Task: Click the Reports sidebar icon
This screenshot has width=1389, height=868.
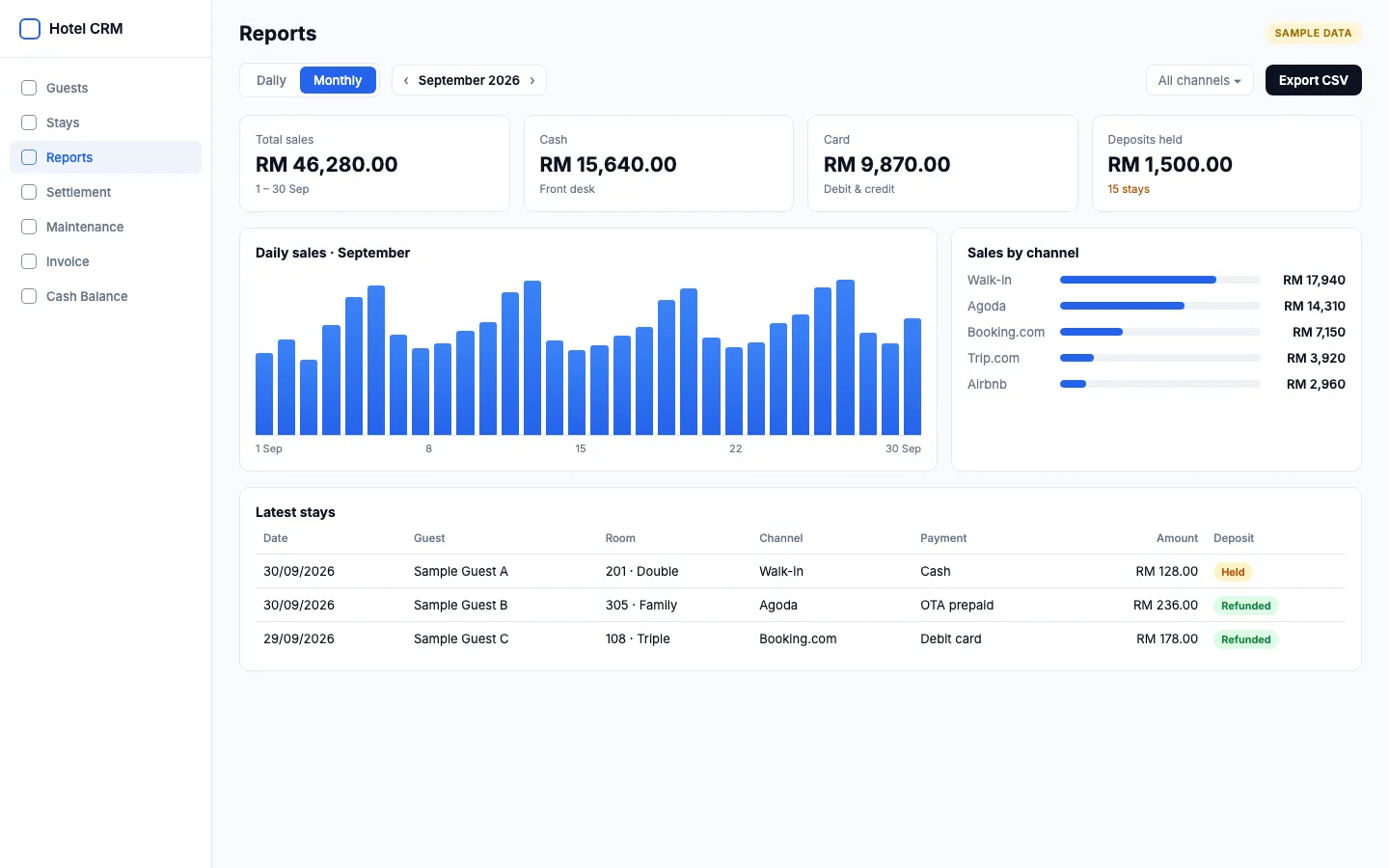Action: point(29,157)
